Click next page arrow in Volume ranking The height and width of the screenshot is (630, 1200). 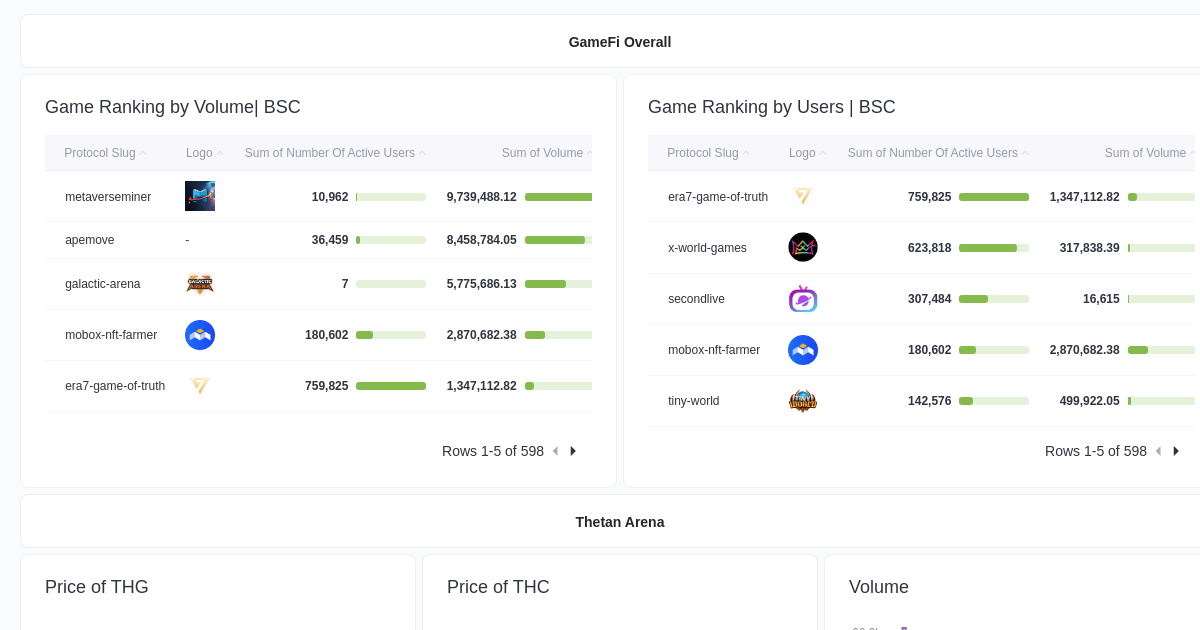(x=572, y=451)
